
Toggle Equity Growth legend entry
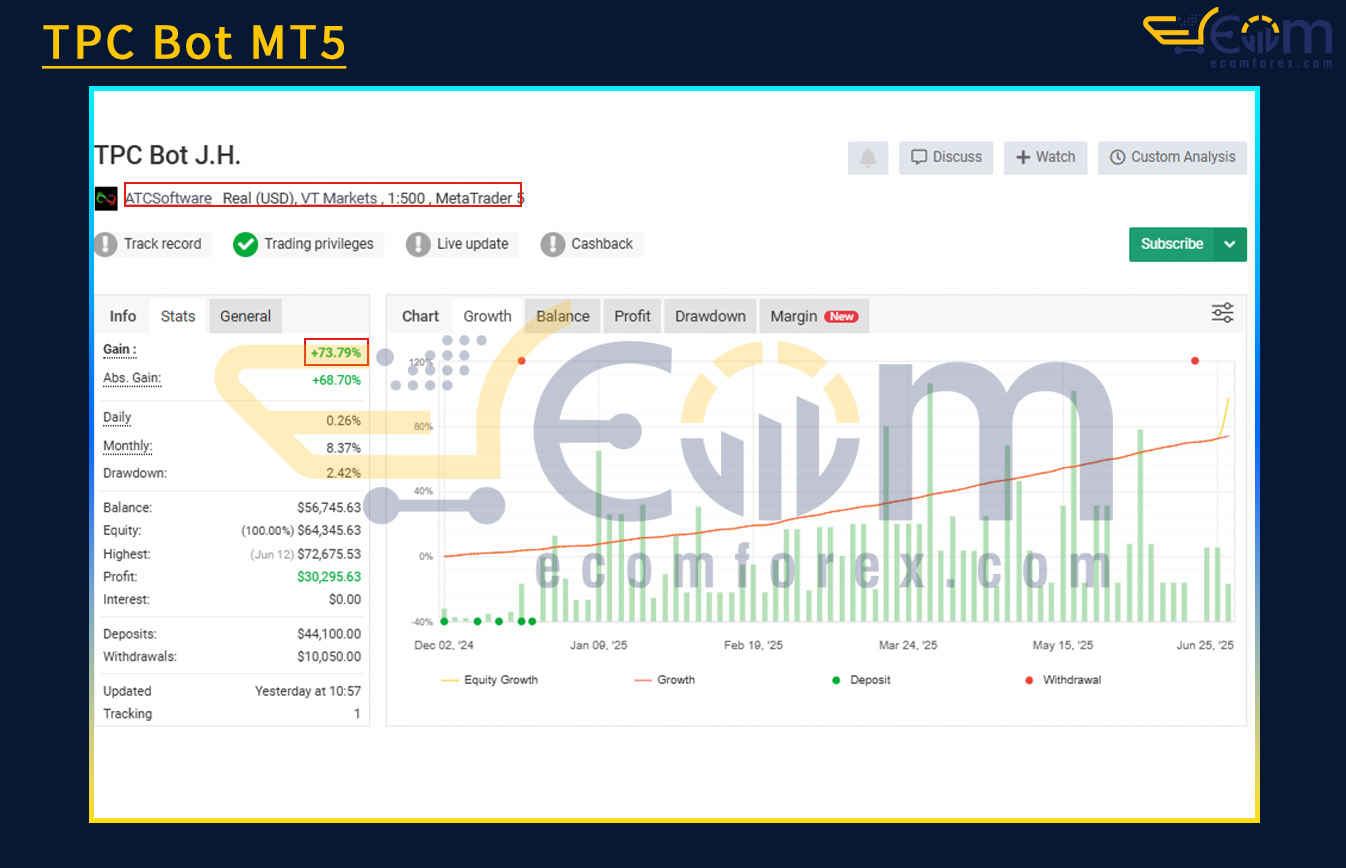click(489, 680)
